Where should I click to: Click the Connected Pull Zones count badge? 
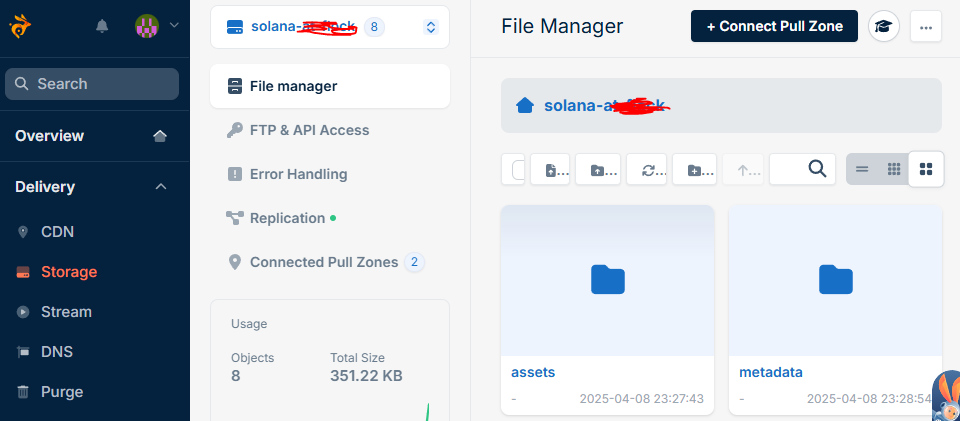(414, 263)
